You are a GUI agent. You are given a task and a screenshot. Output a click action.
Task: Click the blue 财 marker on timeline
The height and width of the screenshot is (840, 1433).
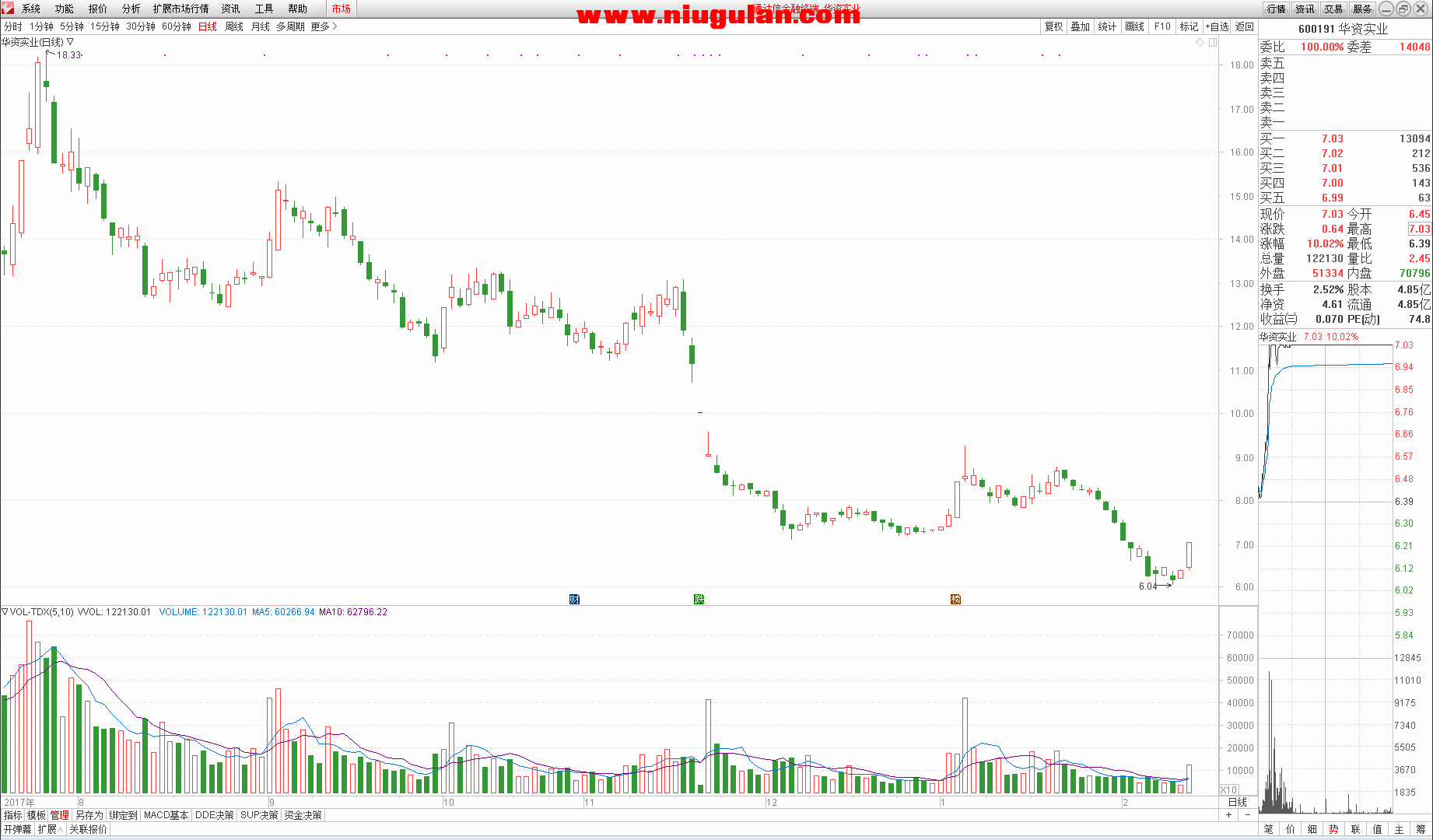pos(574,599)
